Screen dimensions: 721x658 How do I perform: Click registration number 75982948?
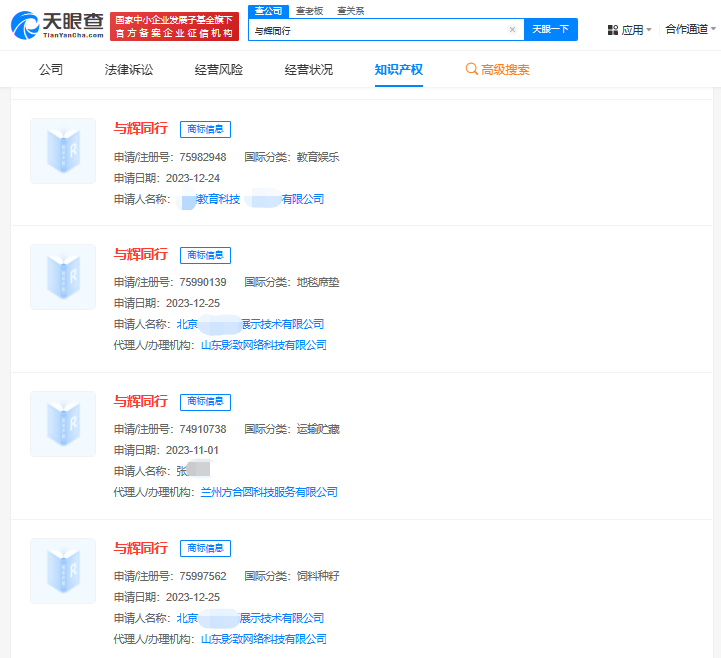pyautogui.click(x=203, y=157)
